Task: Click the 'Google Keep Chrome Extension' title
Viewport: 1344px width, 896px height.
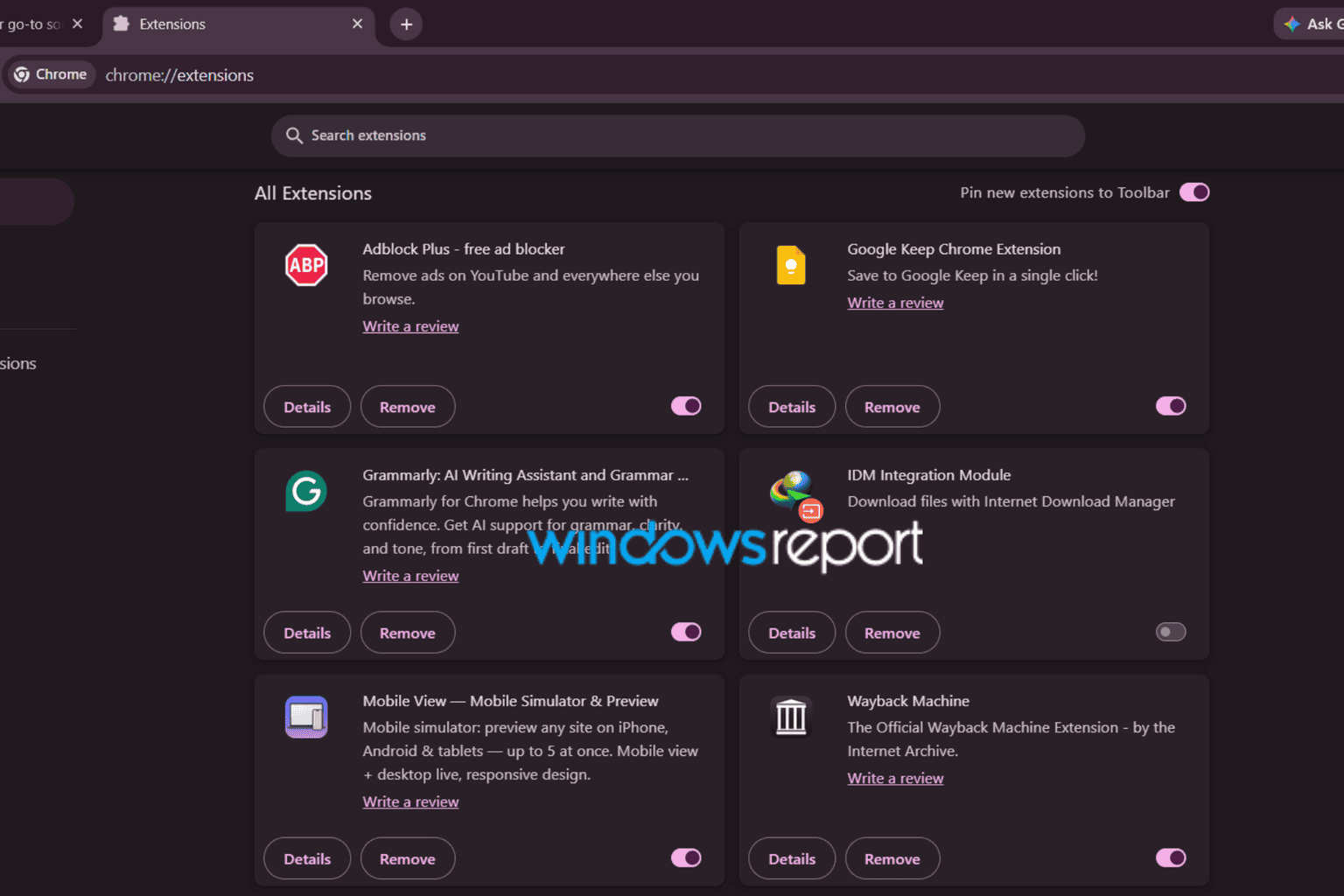Action: (954, 249)
